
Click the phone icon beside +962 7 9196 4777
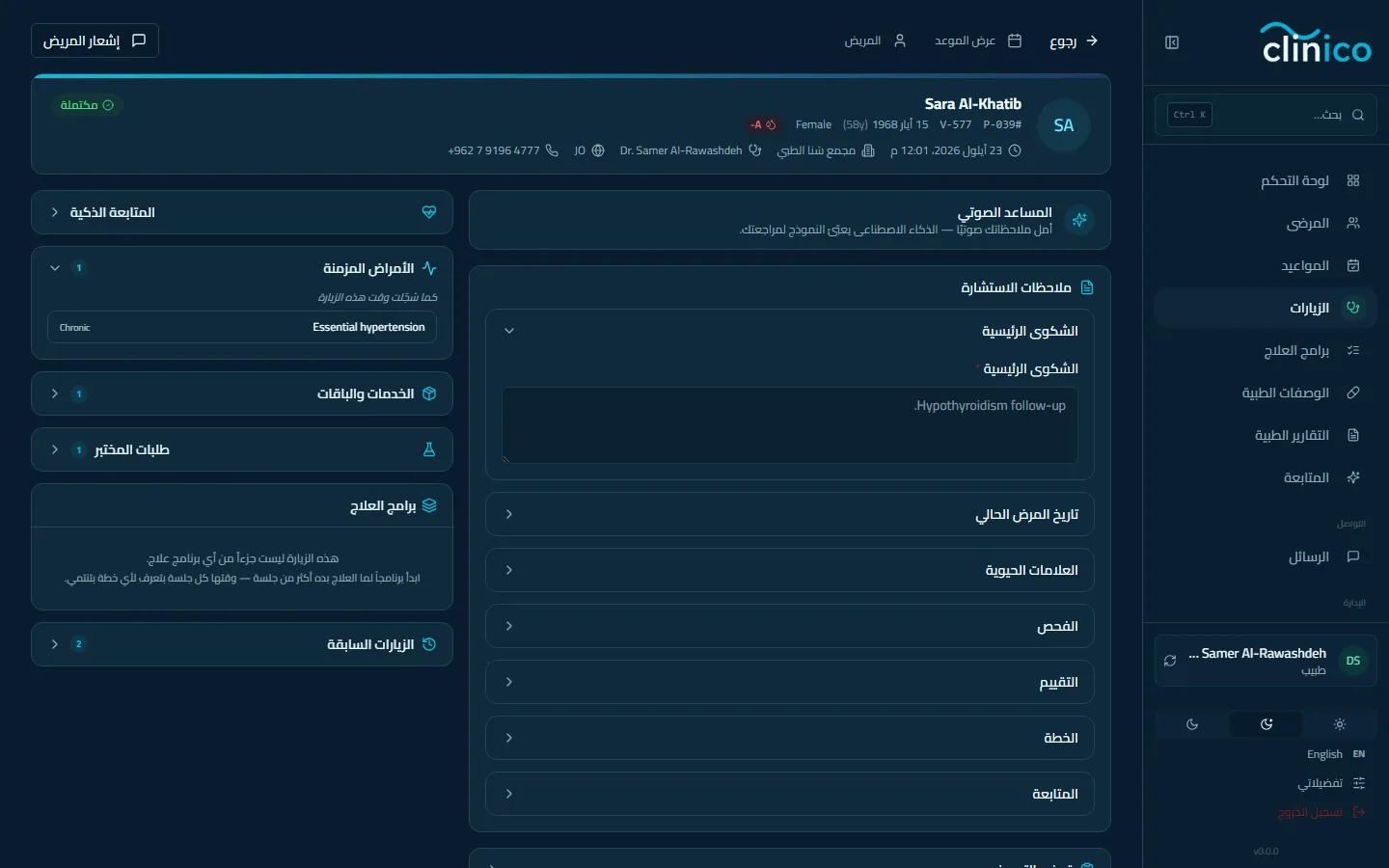coord(552,150)
